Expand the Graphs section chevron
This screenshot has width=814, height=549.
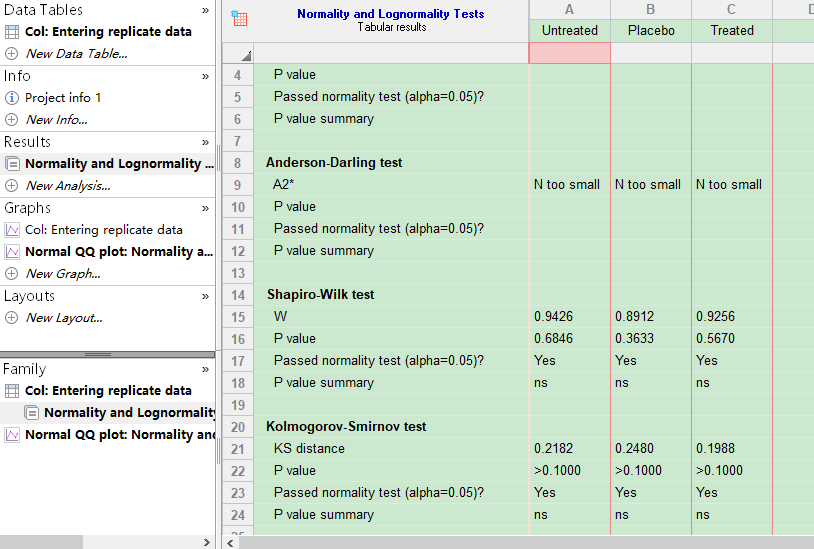click(x=205, y=208)
